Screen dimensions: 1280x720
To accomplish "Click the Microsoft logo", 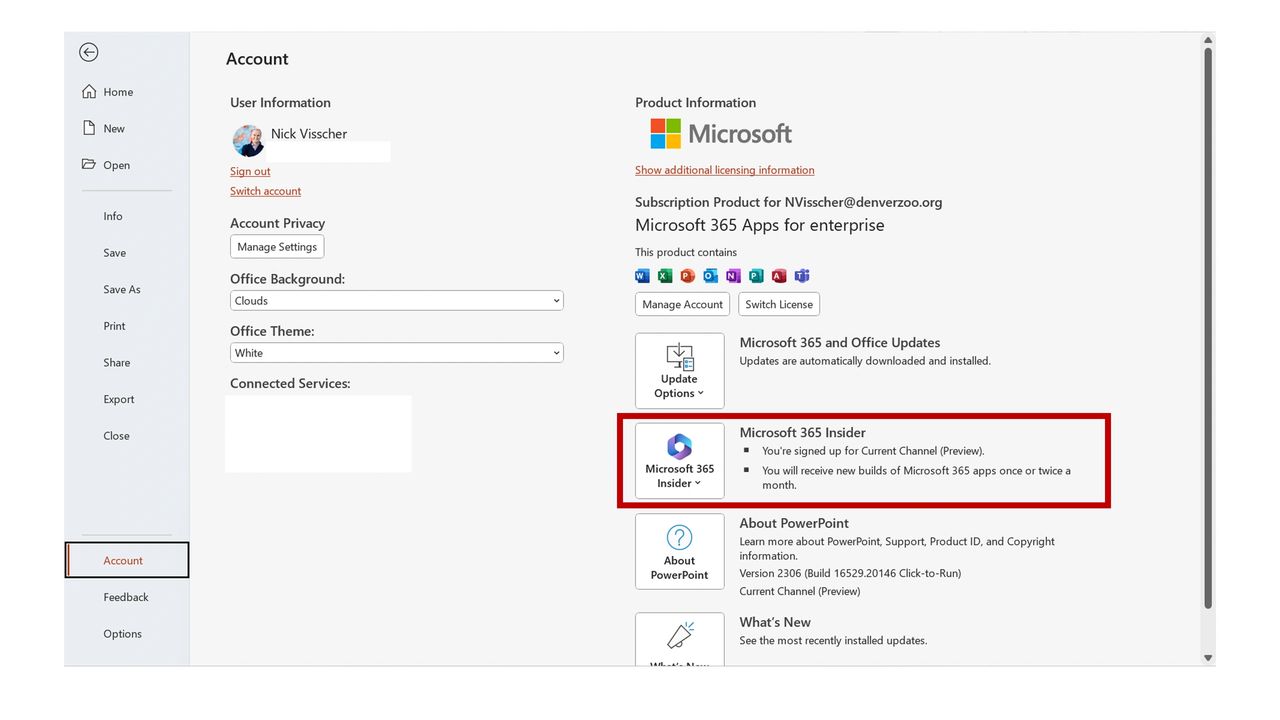I will (721, 134).
